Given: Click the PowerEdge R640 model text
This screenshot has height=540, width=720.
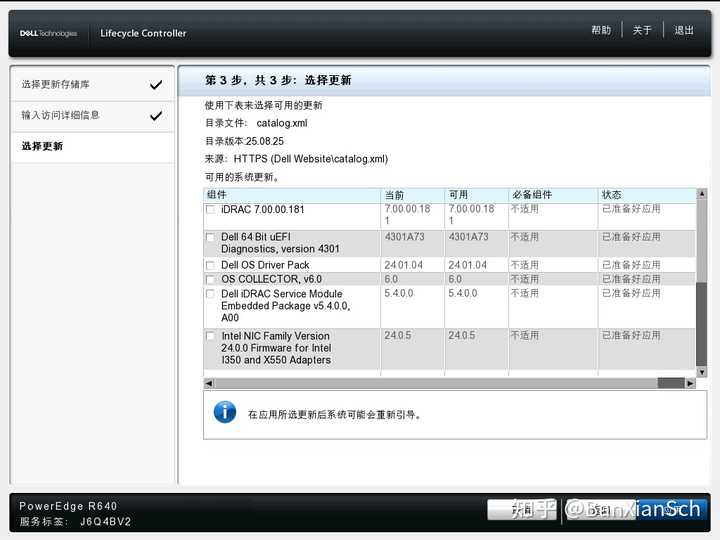Looking at the screenshot, I should pyautogui.click(x=68, y=506).
